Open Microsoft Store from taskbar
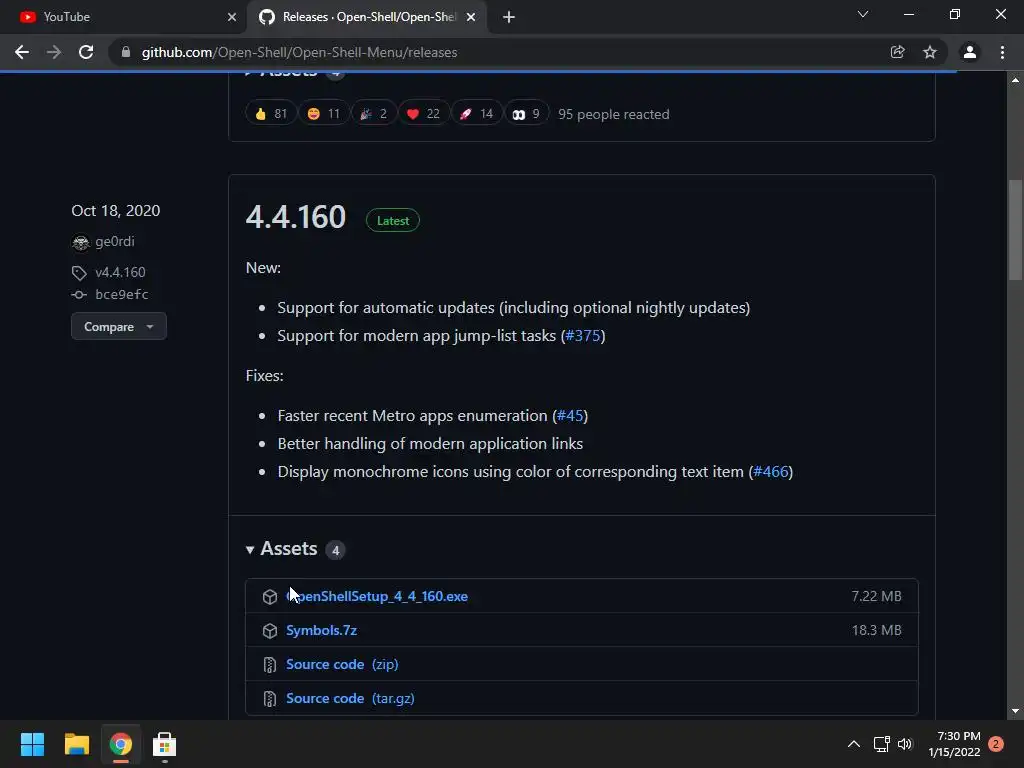The image size is (1024, 768). pos(165,744)
